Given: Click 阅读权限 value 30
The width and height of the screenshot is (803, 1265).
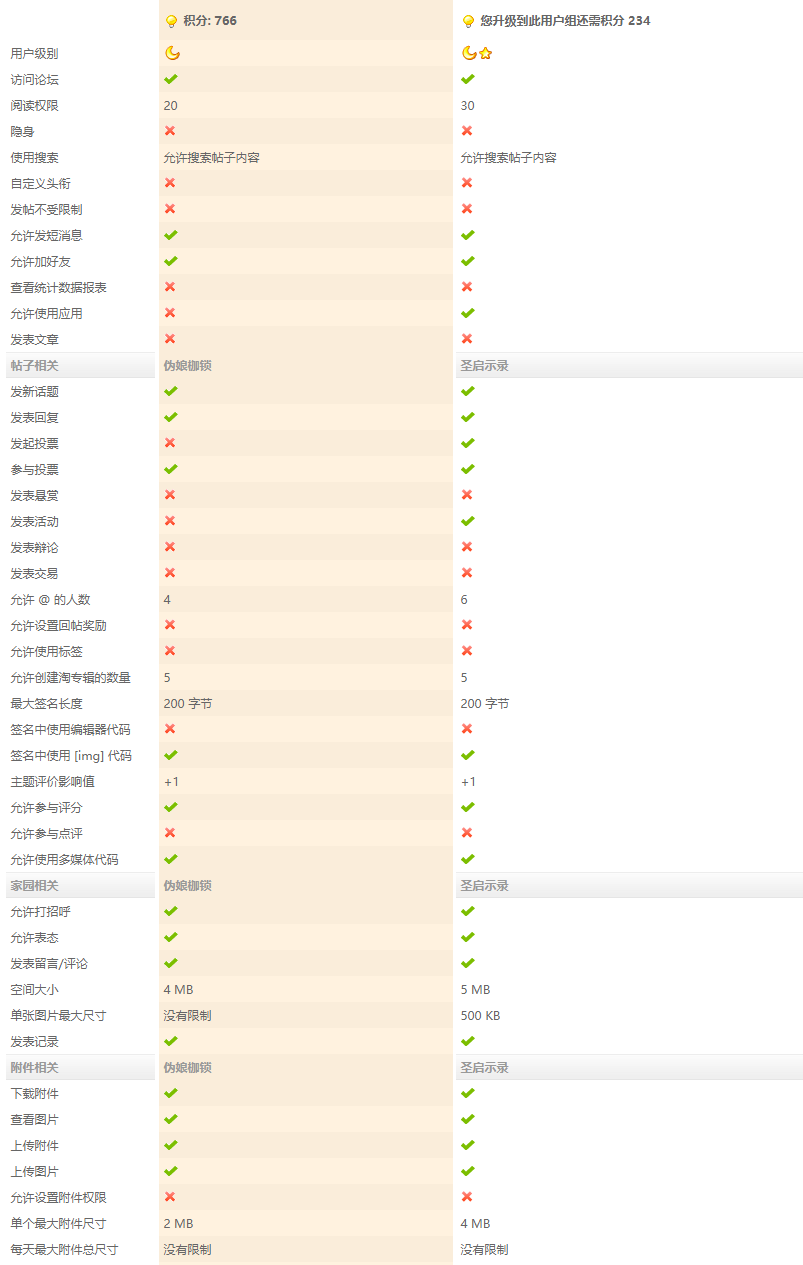Looking at the screenshot, I should (468, 105).
